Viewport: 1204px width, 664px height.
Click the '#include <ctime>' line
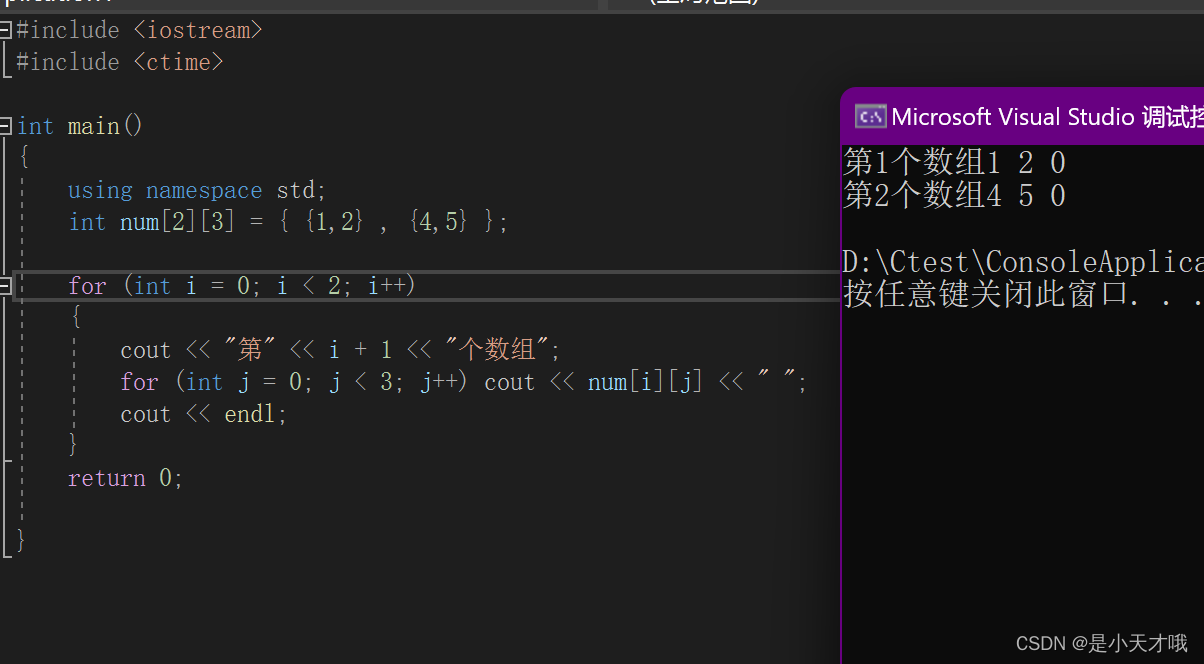119,62
